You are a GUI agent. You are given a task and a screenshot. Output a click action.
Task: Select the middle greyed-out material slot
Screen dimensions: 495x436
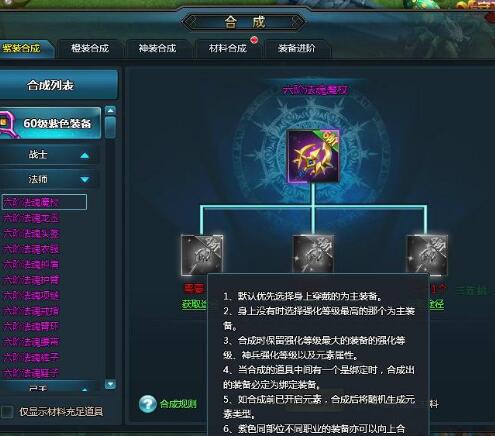313,253
